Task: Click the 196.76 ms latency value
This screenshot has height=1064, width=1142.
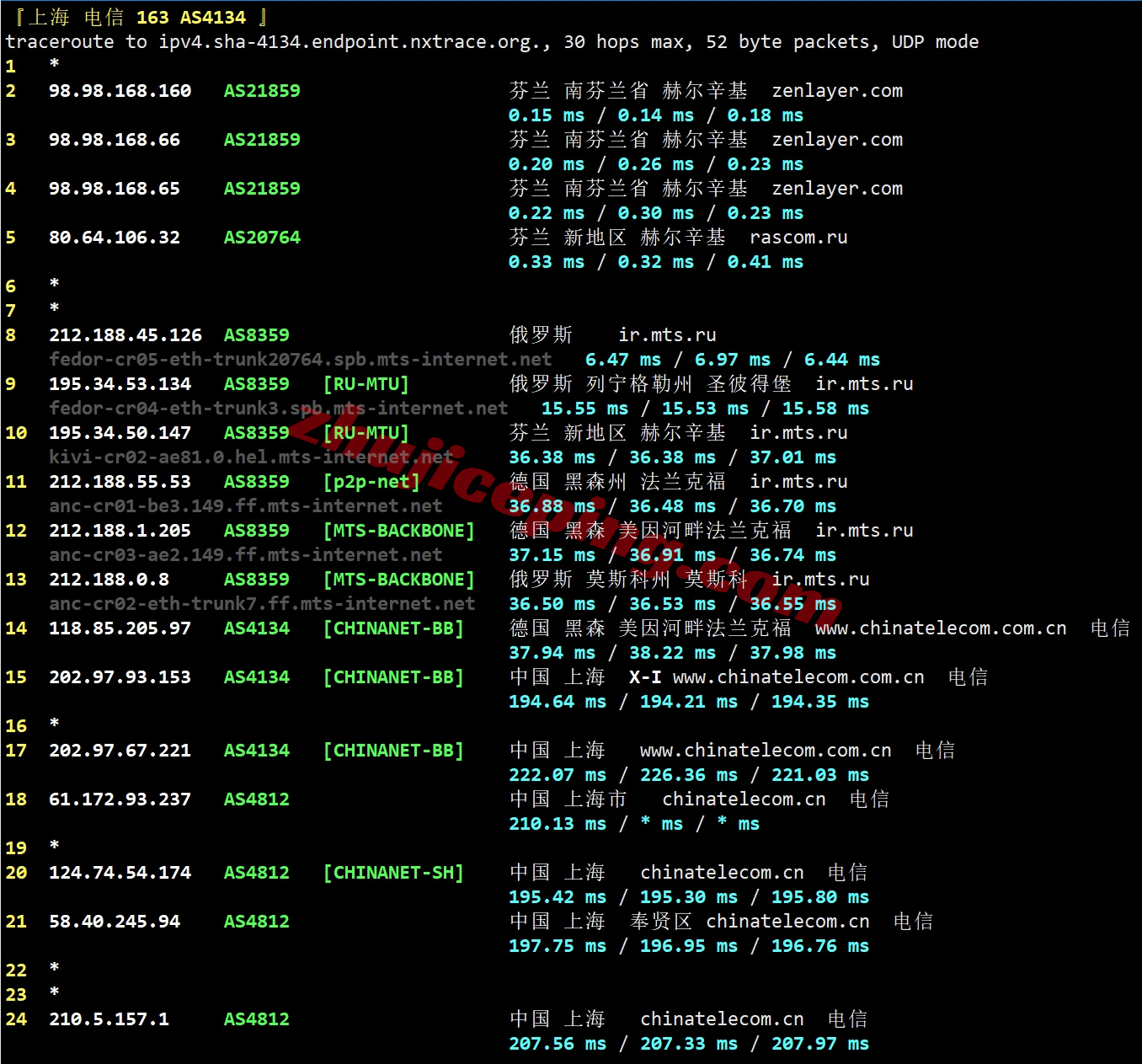Action: tap(820, 946)
